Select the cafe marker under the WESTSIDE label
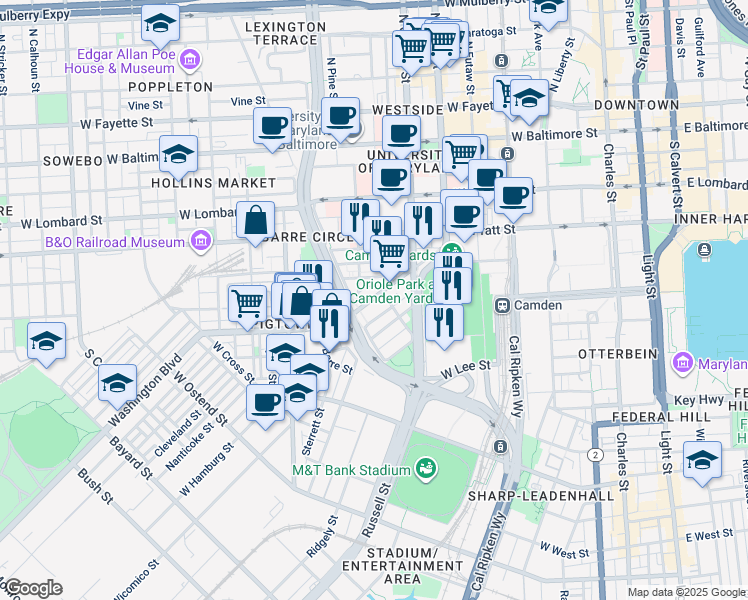 pos(401,136)
